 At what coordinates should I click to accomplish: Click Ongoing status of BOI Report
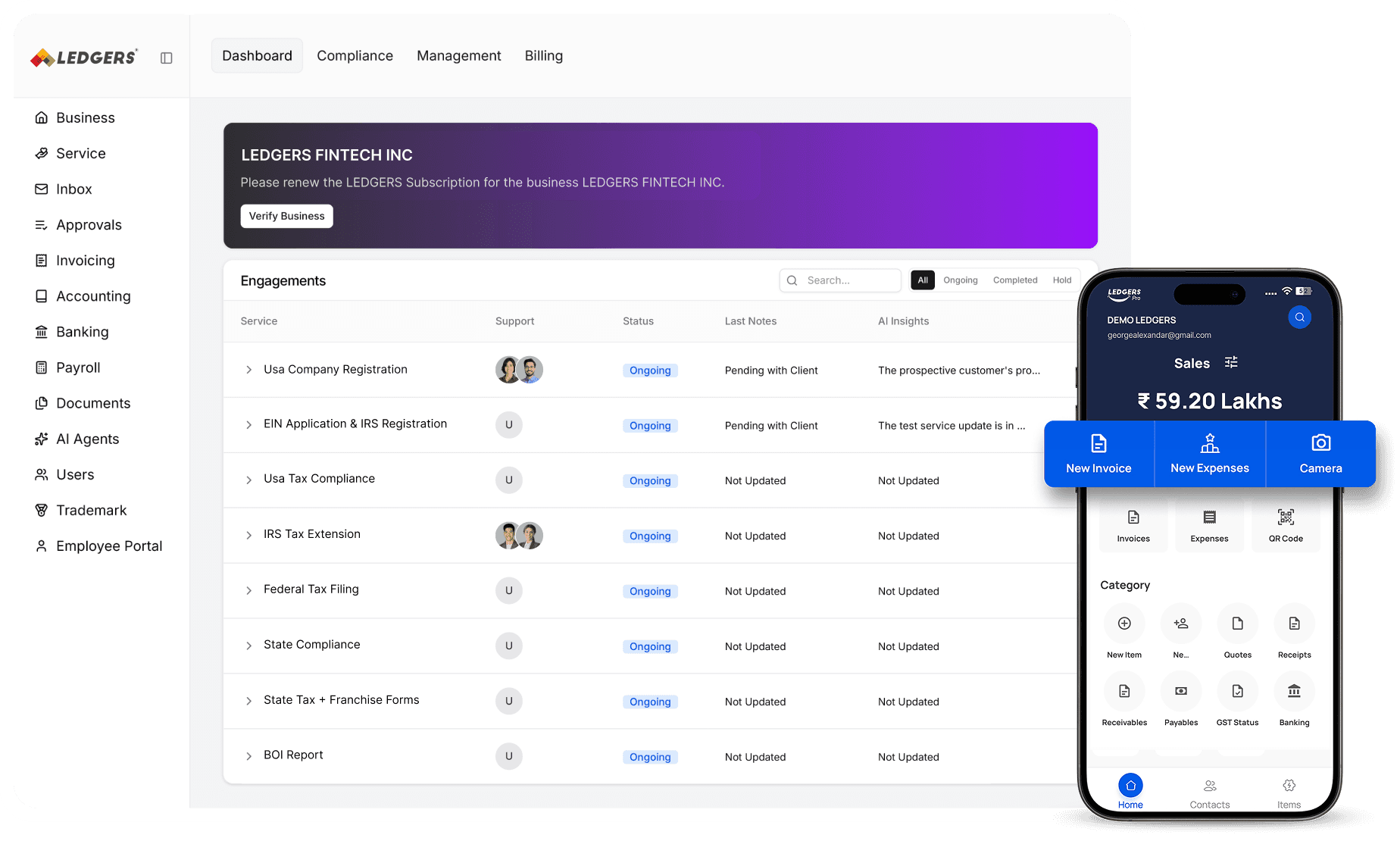click(x=650, y=757)
